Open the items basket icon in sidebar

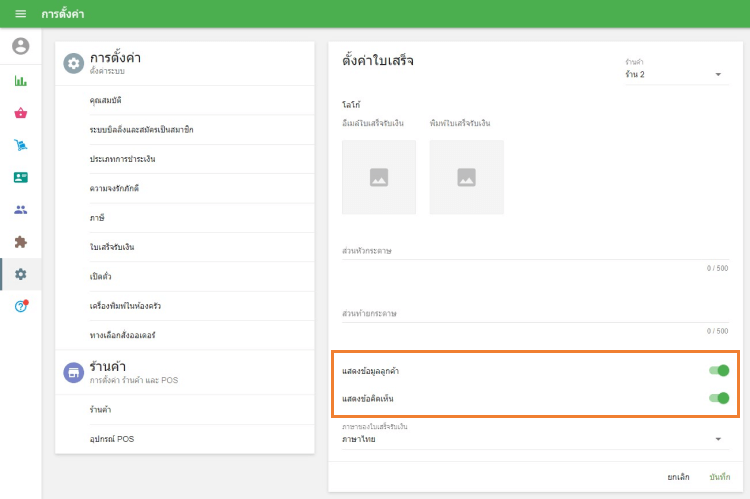click(x=20, y=113)
